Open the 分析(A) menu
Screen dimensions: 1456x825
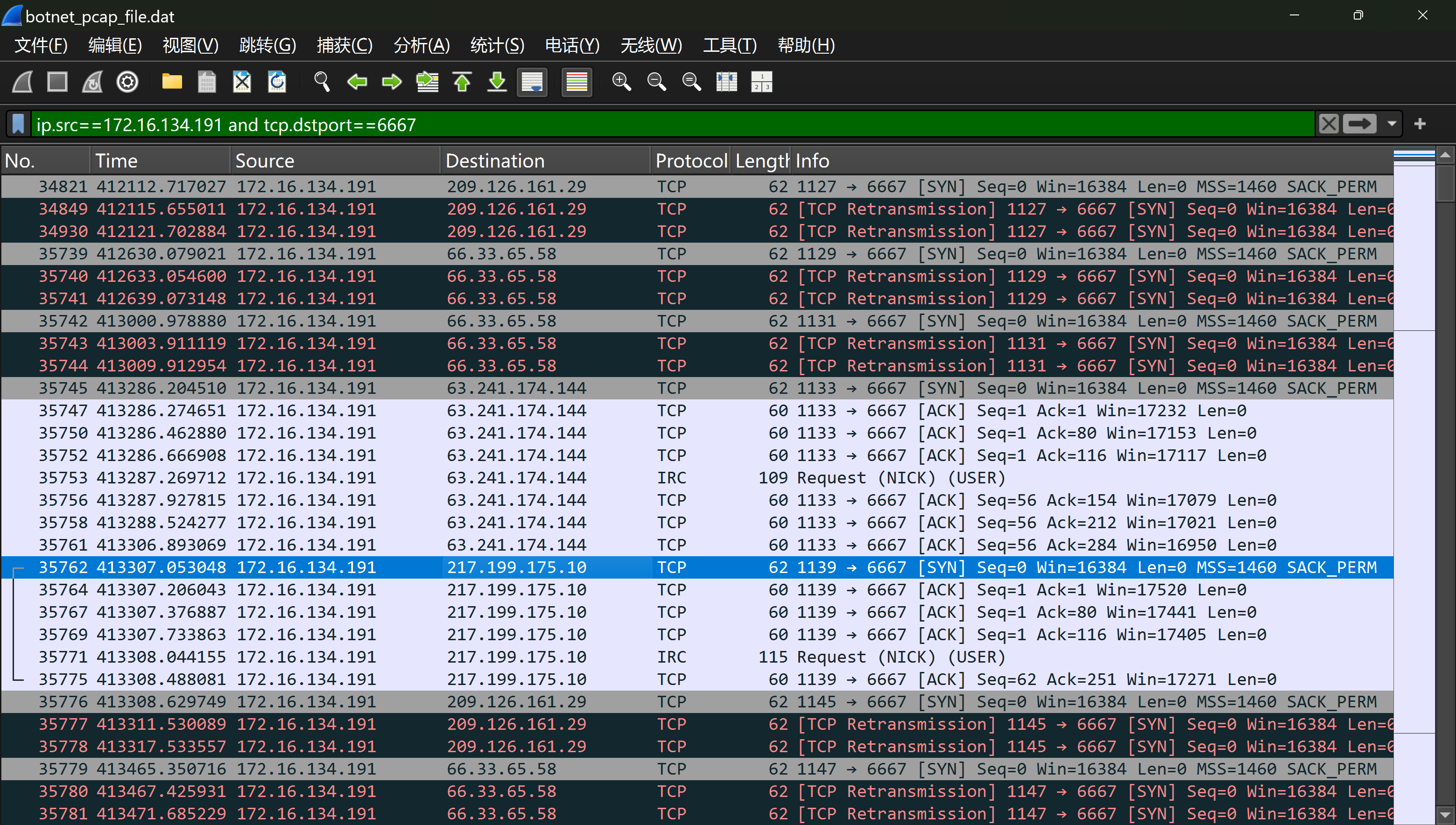(x=421, y=45)
